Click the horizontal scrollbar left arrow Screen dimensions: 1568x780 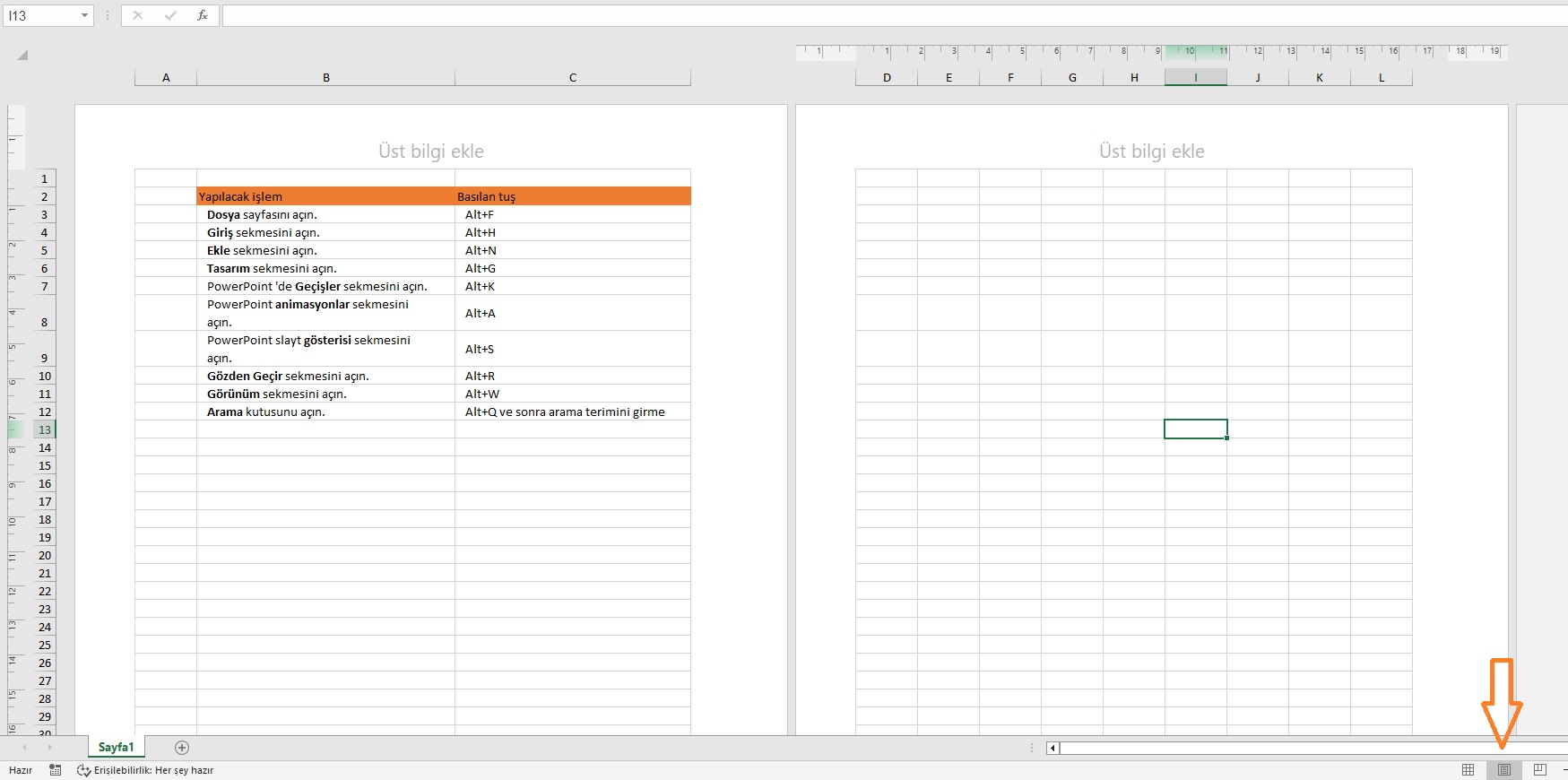pos(1053,748)
